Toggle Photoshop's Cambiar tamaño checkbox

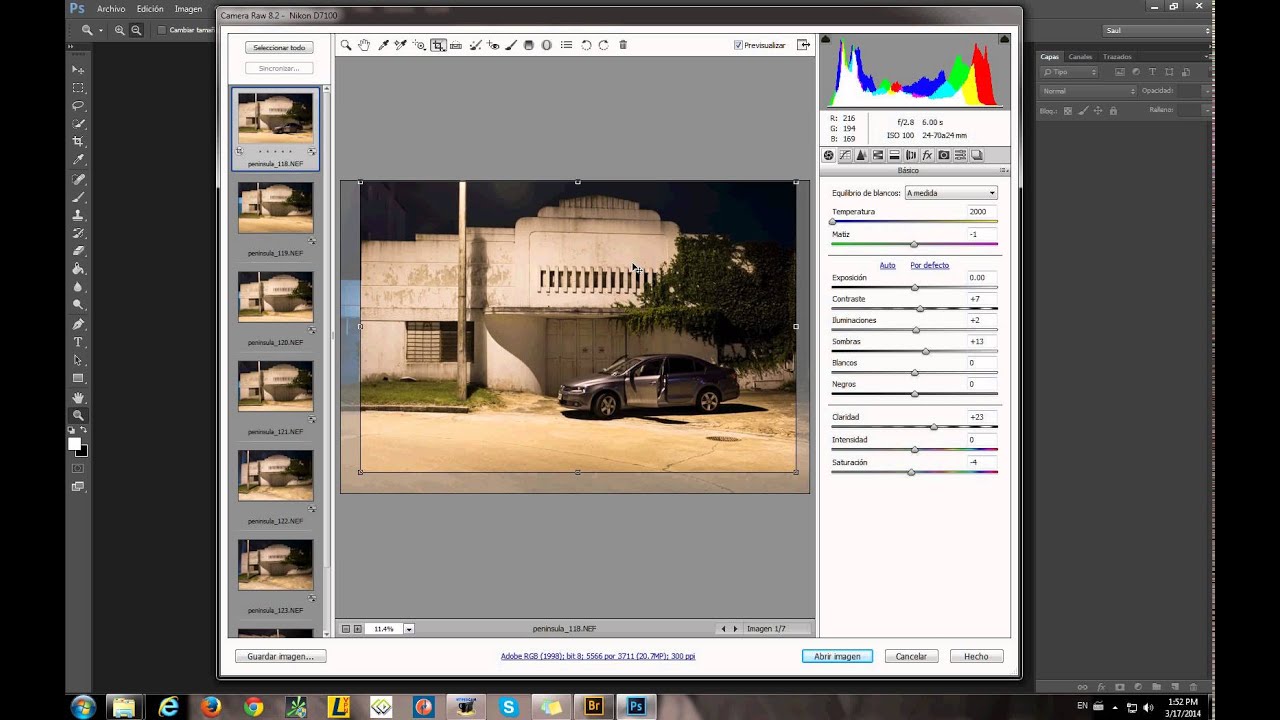tap(162, 30)
